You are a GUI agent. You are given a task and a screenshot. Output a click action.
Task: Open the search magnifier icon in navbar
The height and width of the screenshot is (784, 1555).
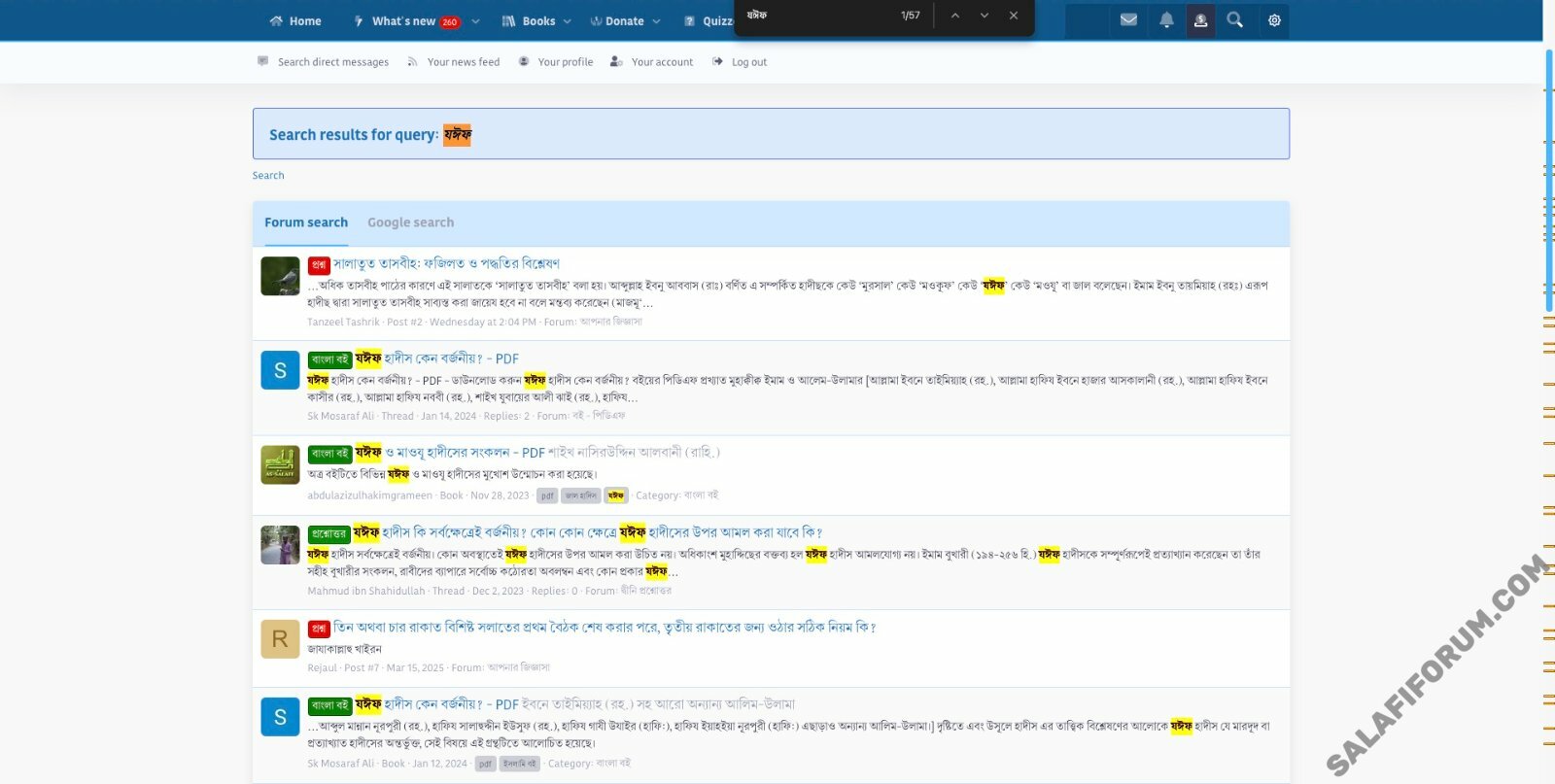click(x=1234, y=20)
